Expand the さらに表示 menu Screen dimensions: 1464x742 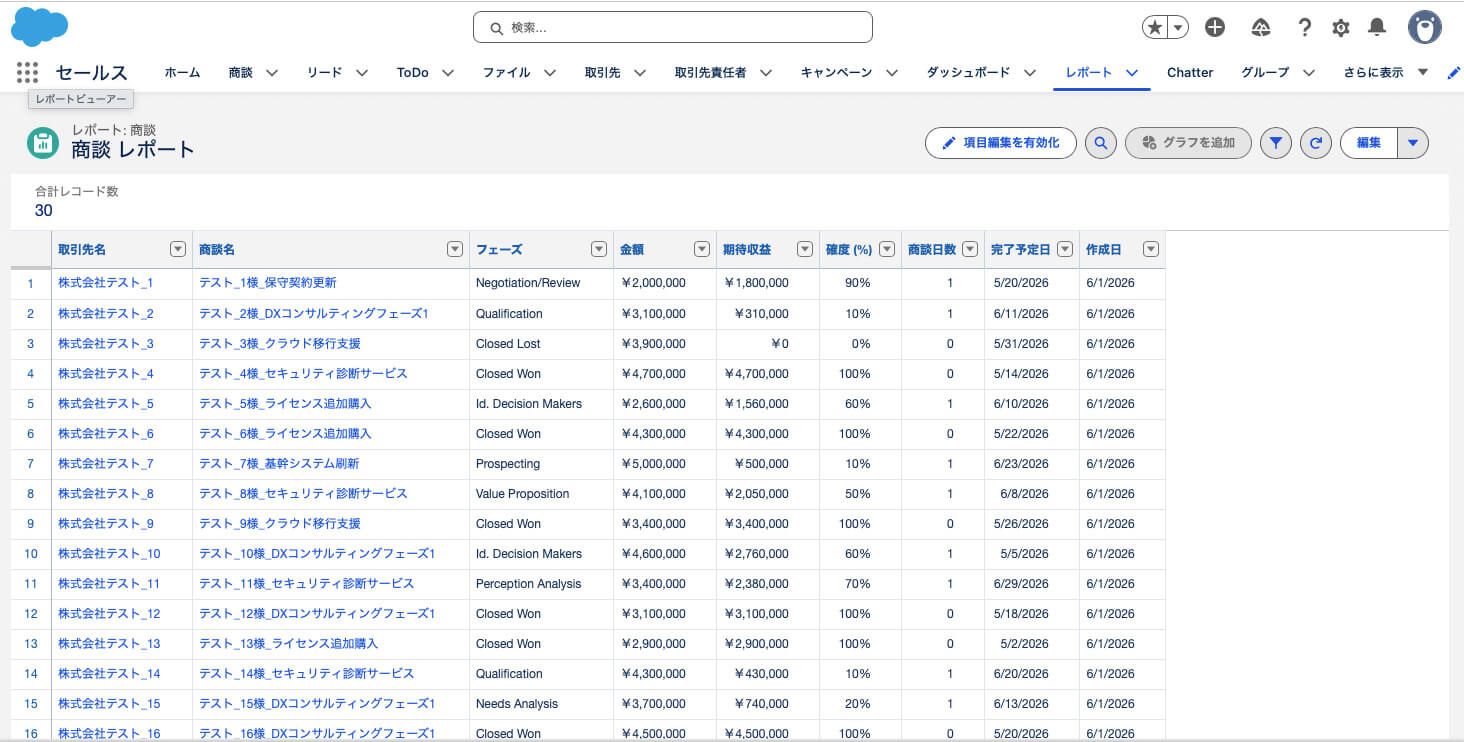click(x=1385, y=72)
